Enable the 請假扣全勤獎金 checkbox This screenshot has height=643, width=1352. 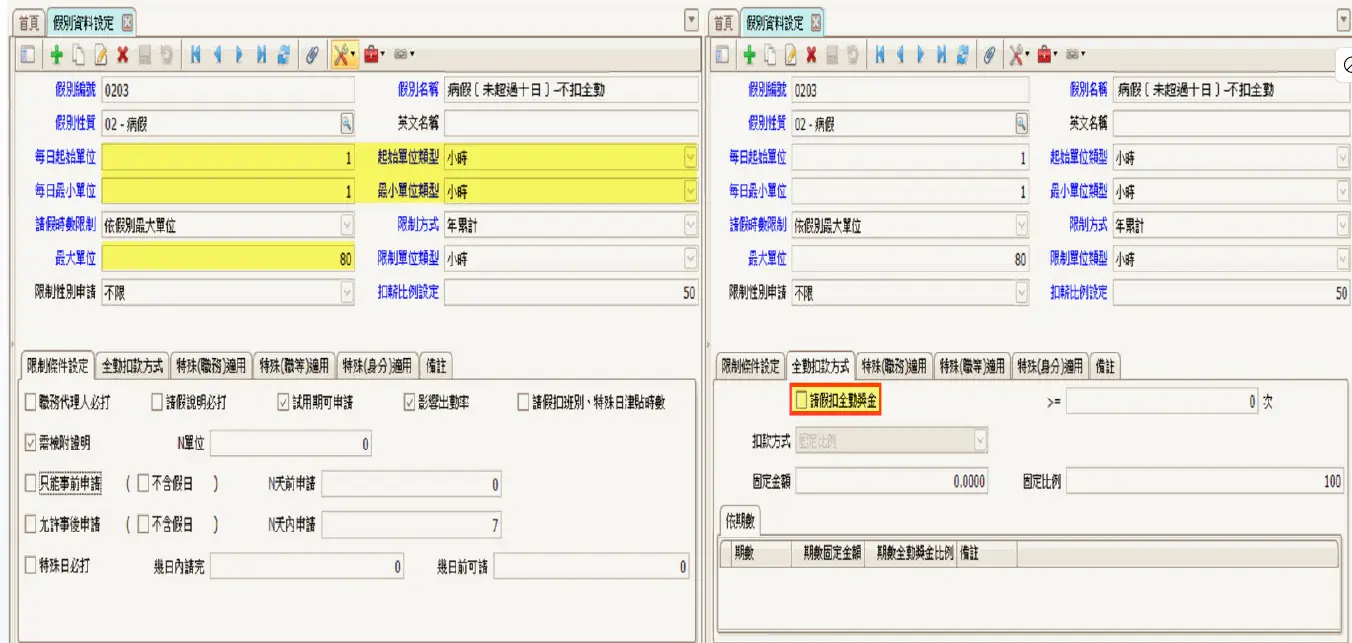[801, 401]
